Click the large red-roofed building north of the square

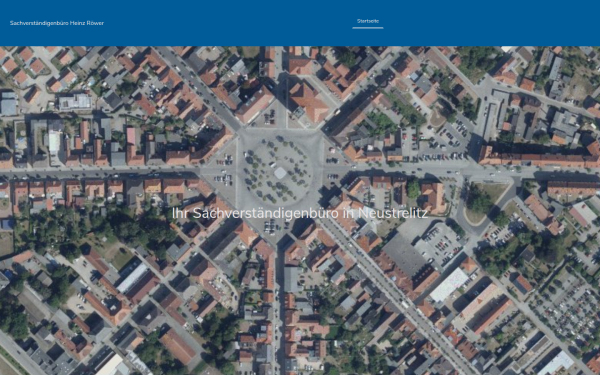point(308,101)
